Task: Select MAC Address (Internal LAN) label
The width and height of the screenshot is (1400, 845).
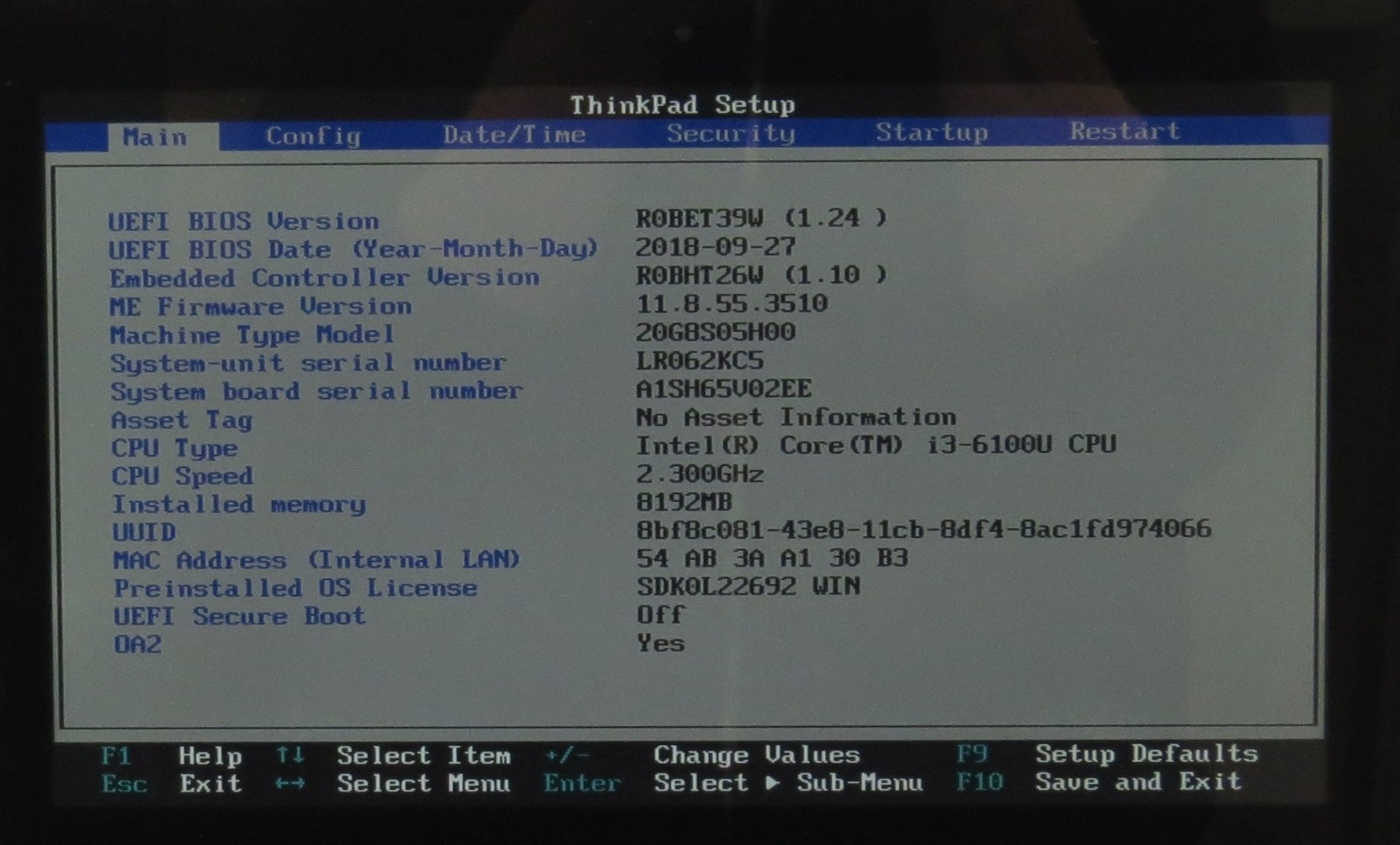Action: (316, 560)
